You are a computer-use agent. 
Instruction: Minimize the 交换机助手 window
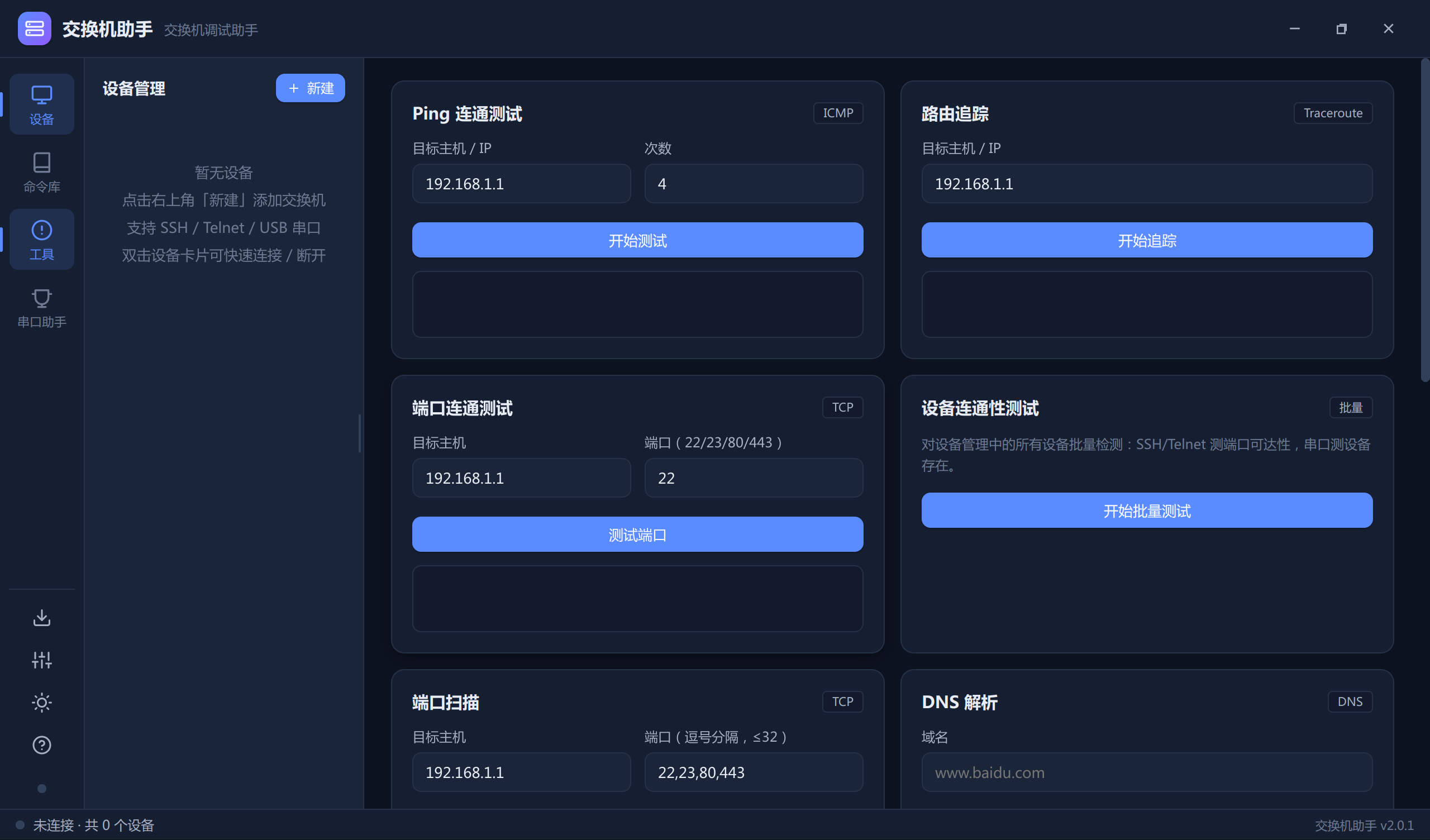click(1294, 28)
